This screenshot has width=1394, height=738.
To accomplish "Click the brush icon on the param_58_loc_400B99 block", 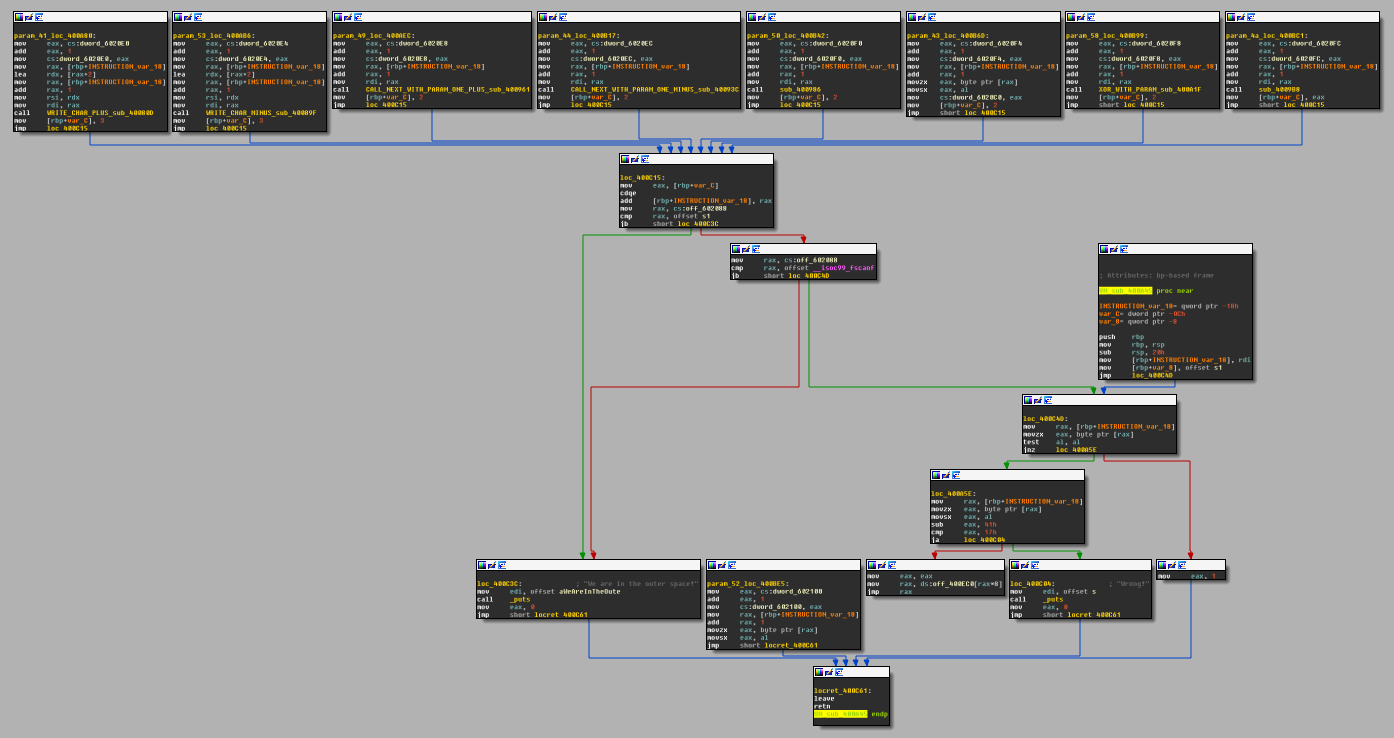I will coord(1079,16).
